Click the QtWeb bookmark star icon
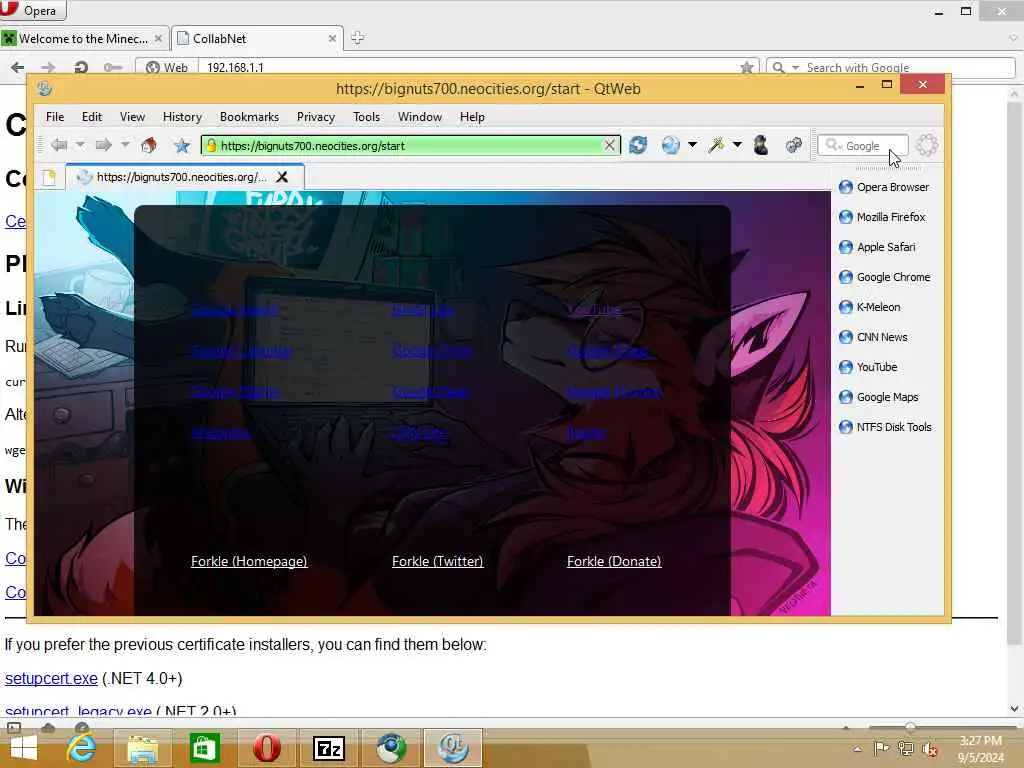Viewport: 1024px width, 768px height. point(182,145)
